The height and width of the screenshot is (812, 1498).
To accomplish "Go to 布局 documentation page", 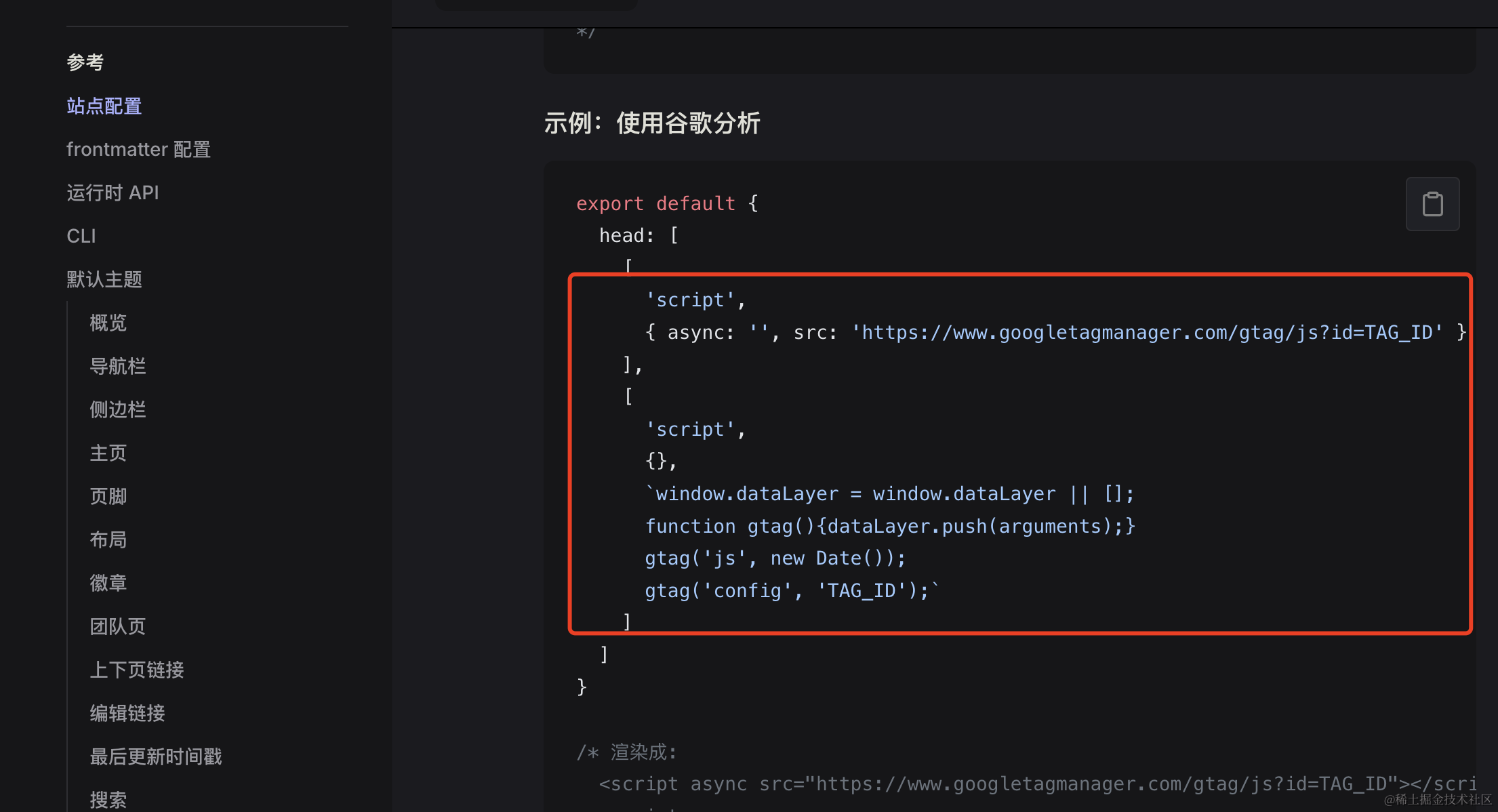I will pyautogui.click(x=108, y=540).
